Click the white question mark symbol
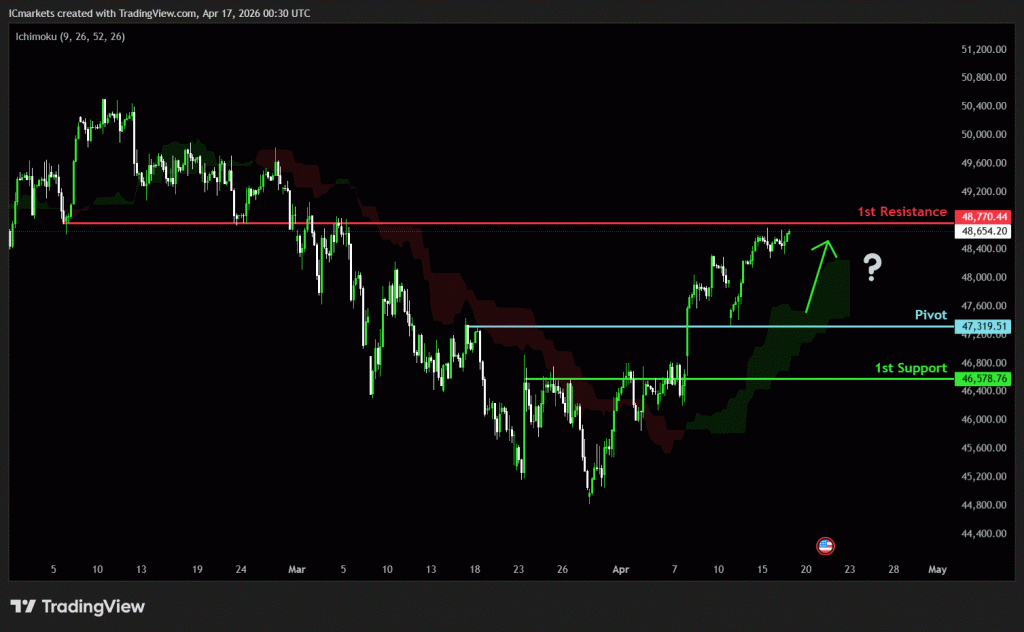This screenshot has height=632, width=1024. [x=872, y=267]
